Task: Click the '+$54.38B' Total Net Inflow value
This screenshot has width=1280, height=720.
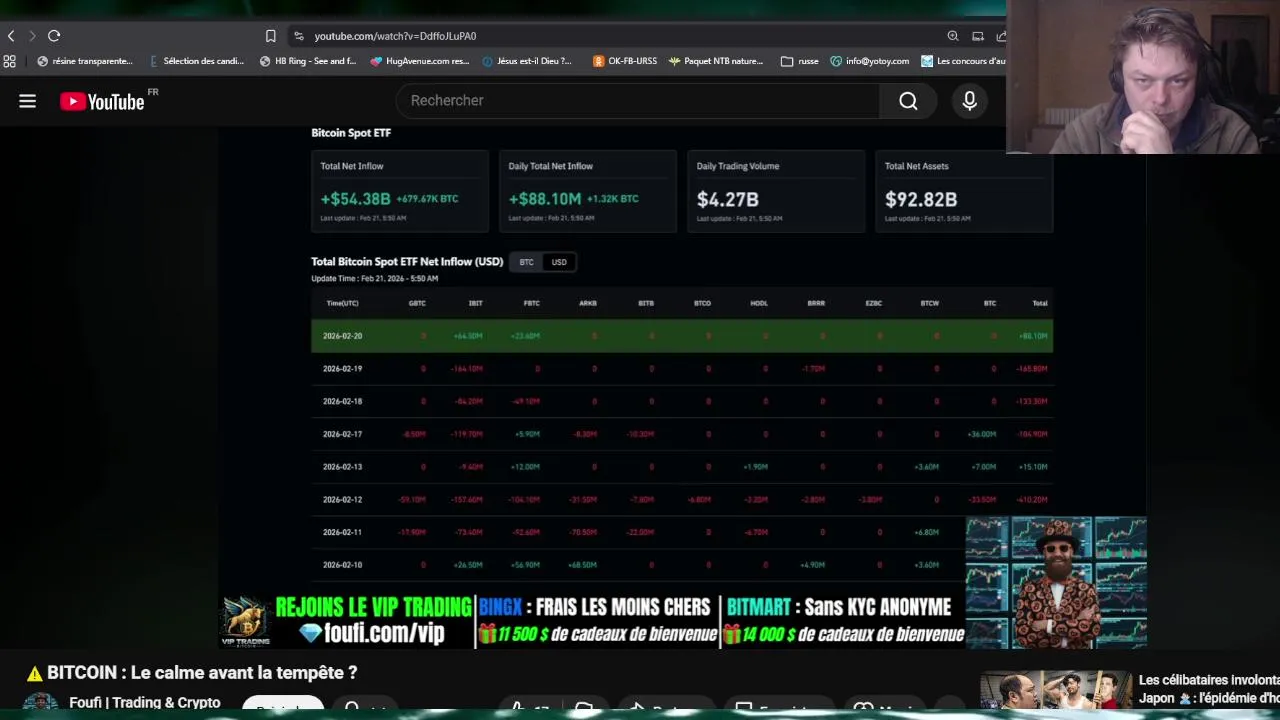Action: (x=355, y=199)
